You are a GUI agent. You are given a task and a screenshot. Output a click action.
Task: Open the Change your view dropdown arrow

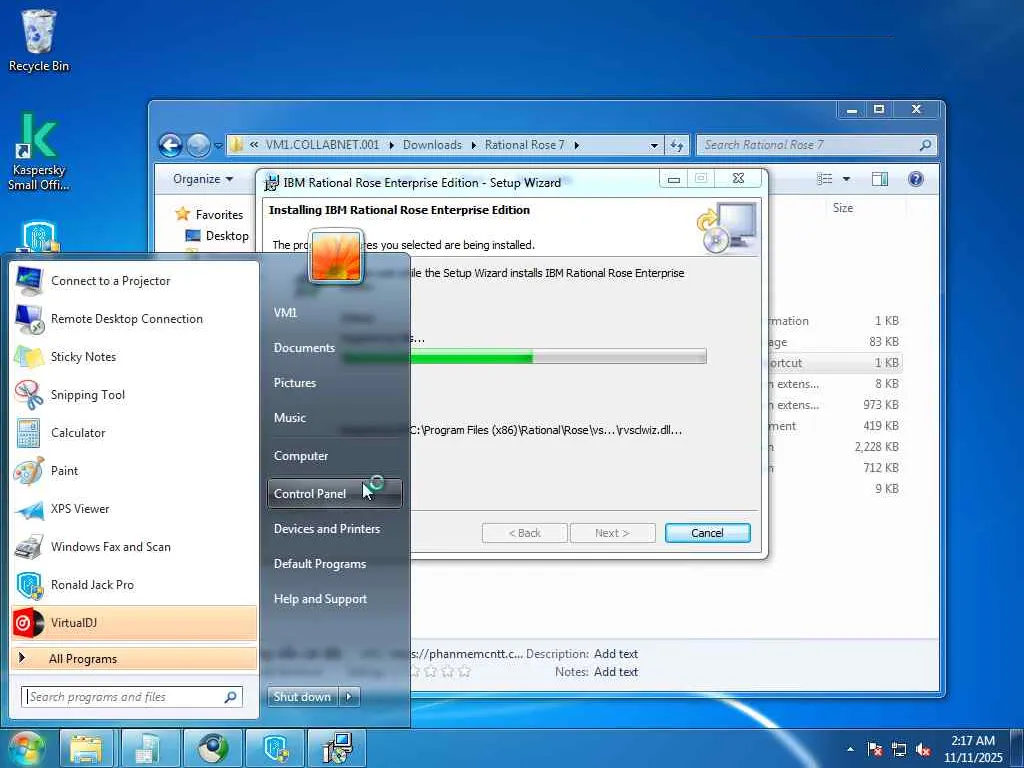point(846,179)
